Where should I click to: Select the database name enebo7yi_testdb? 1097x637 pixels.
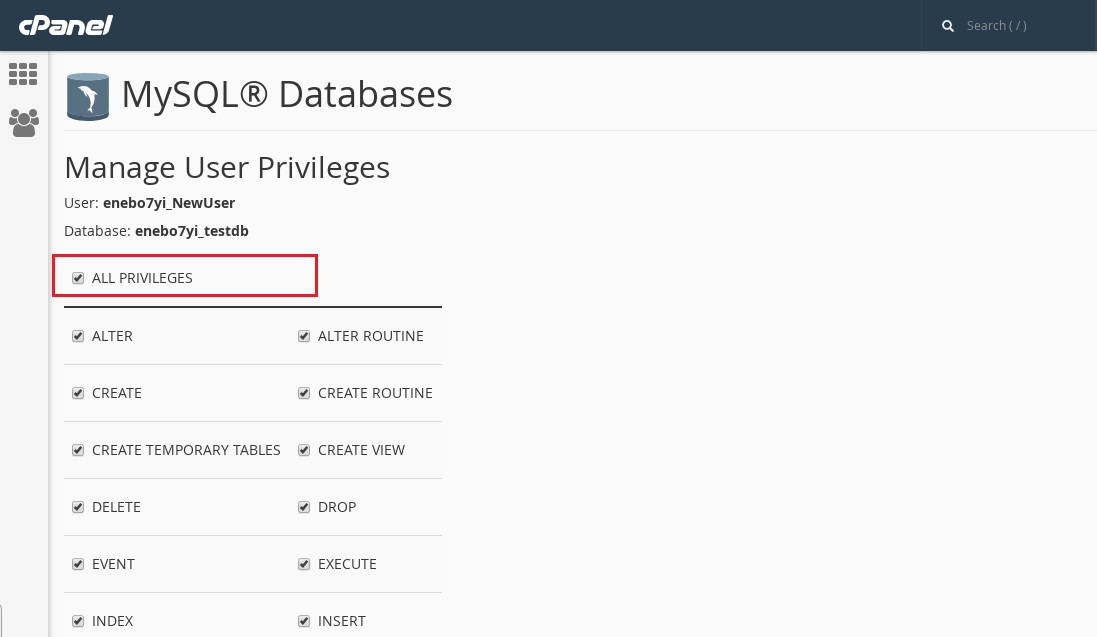(x=192, y=231)
